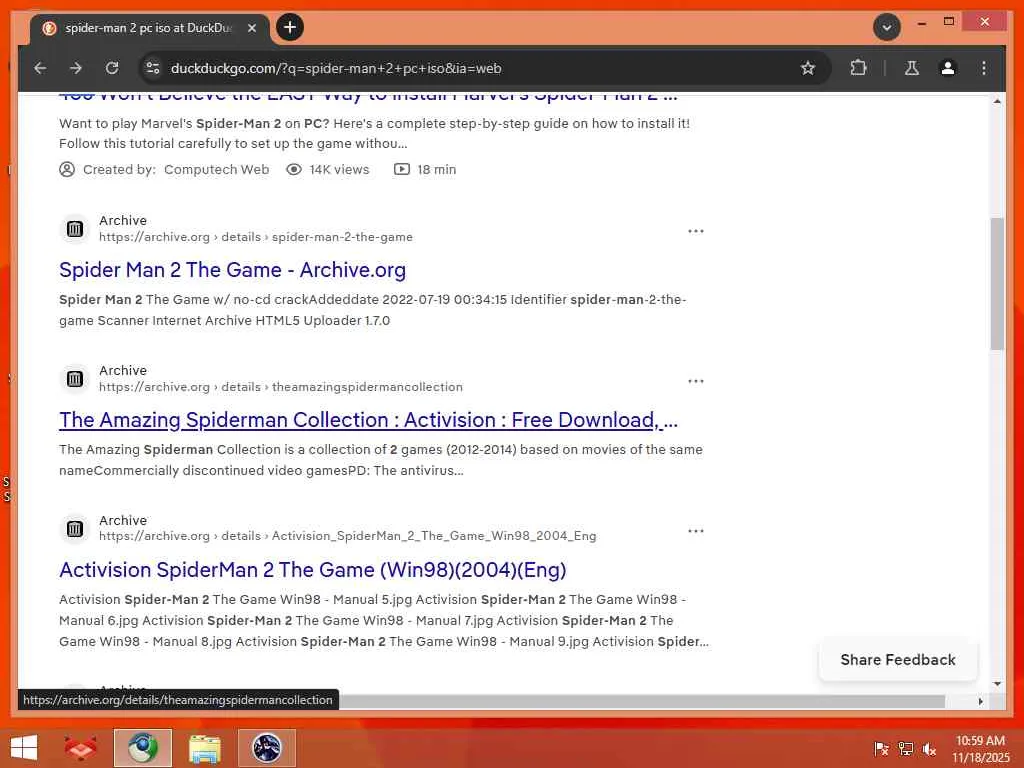Close the spider-man 2 pc iso tab

pyautogui.click(x=251, y=28)
